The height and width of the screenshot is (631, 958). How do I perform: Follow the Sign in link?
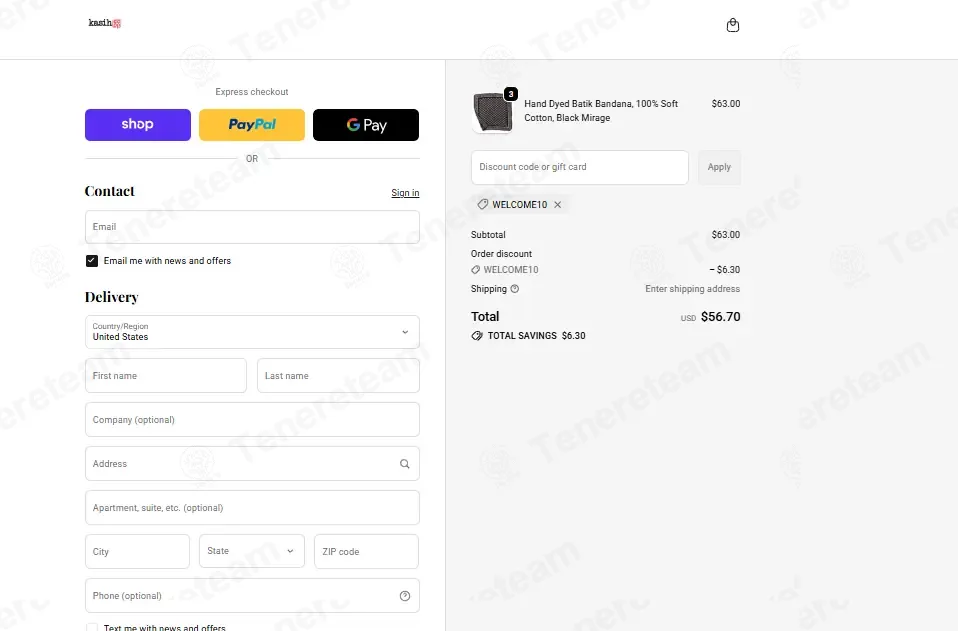(405, 193)
